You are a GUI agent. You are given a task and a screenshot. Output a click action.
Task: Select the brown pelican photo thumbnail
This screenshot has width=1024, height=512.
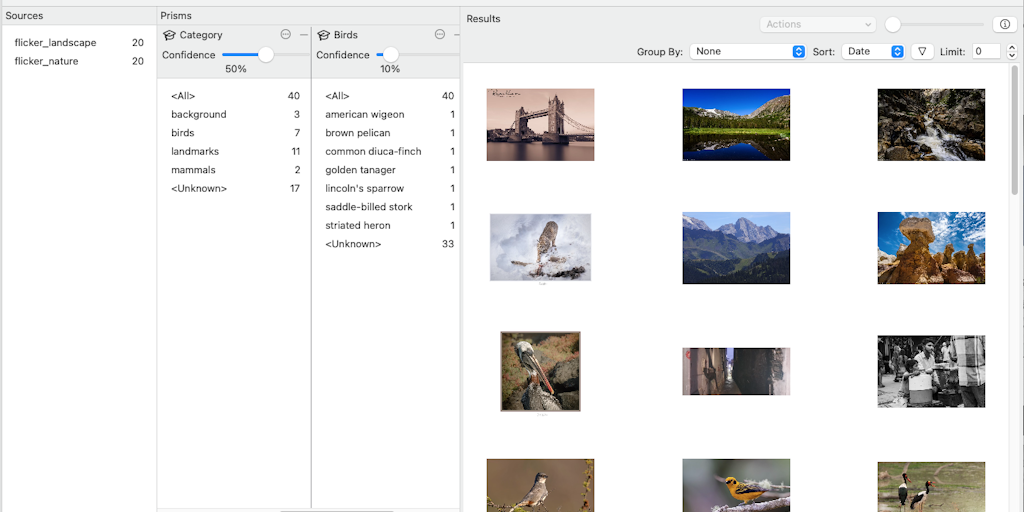[x=540, y=371]
